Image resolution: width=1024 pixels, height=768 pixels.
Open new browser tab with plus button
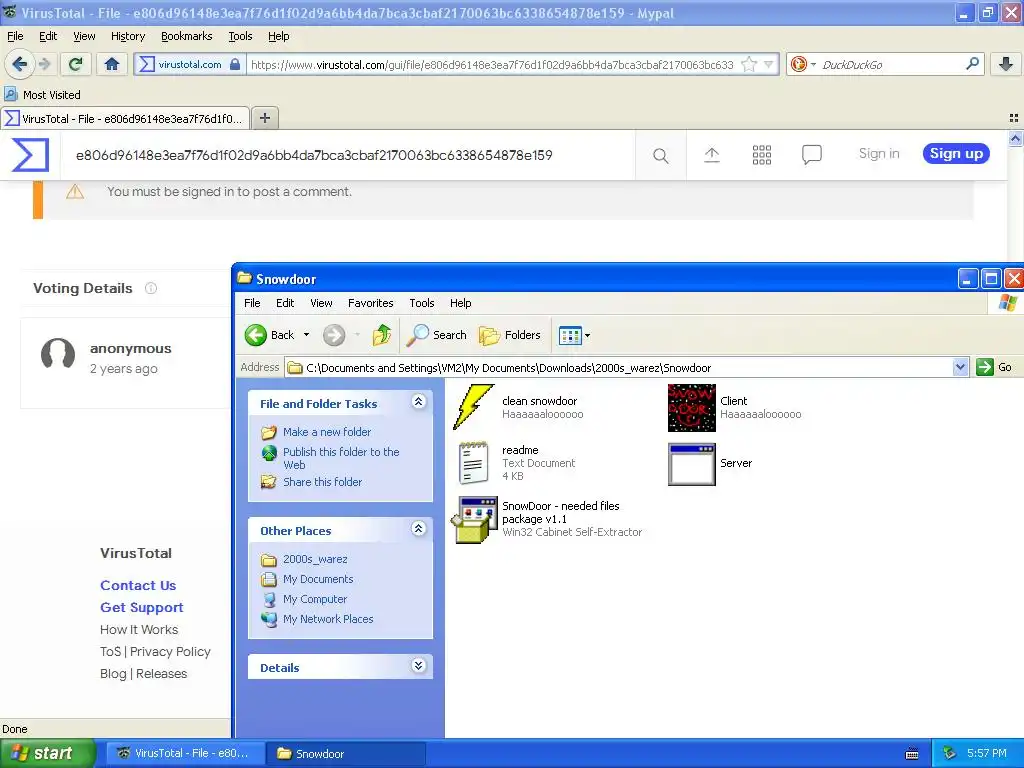point(264,118)
